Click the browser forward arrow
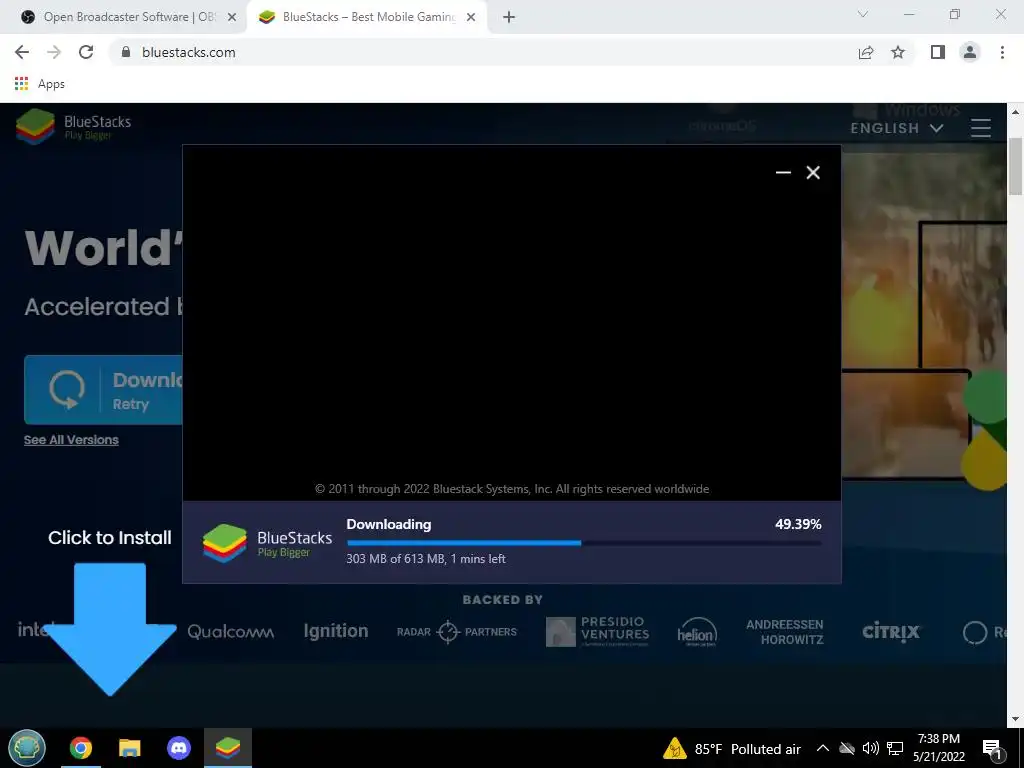This screenshot has width=1024, height=768. coord(54,52)
